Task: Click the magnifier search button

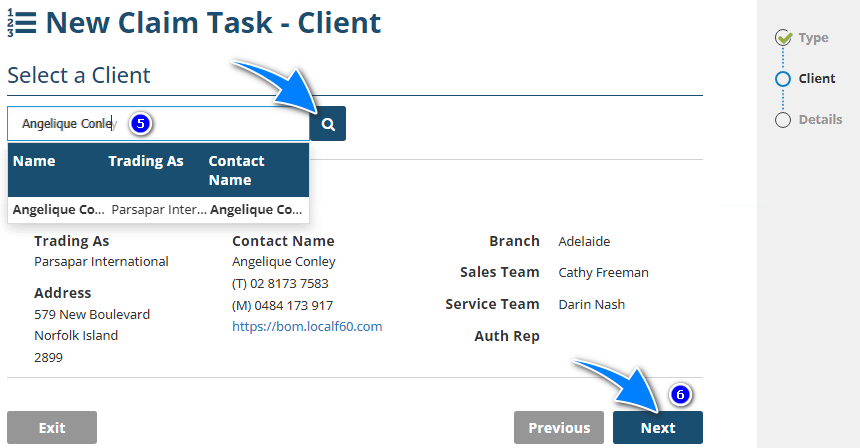Action: pos(328,124)
